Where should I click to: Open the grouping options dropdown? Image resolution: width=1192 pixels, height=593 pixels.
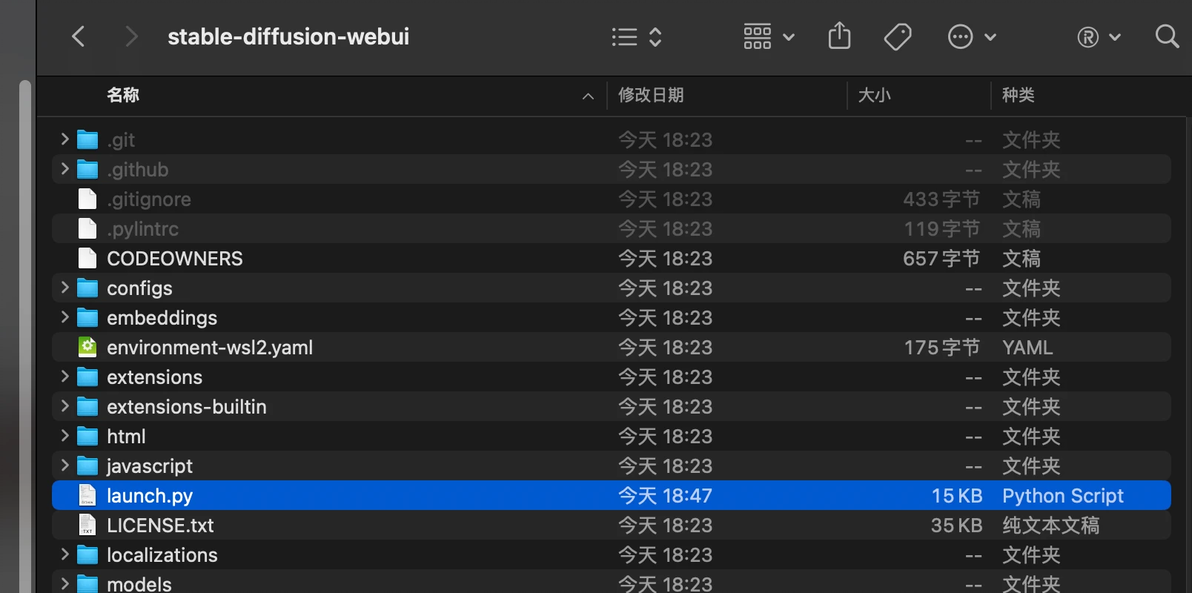(769, 36)
